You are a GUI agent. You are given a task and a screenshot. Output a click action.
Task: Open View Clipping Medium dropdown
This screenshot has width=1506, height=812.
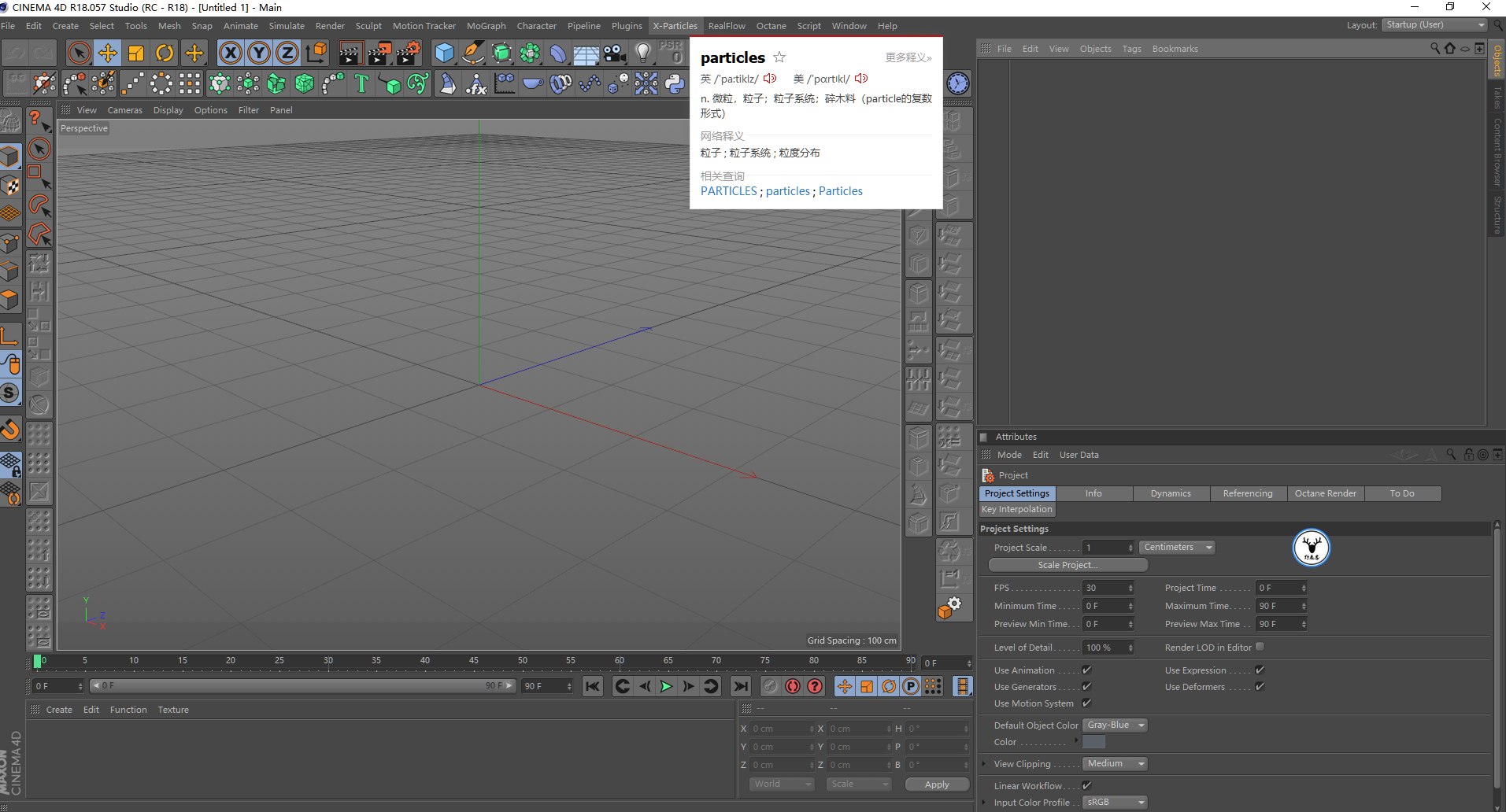pos(1115,764)
